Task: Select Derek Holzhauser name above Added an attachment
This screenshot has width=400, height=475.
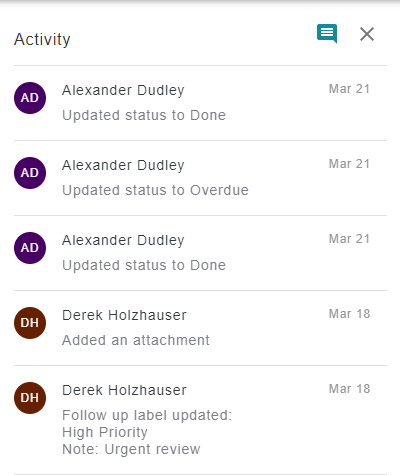Action: [x=124, y=315]
